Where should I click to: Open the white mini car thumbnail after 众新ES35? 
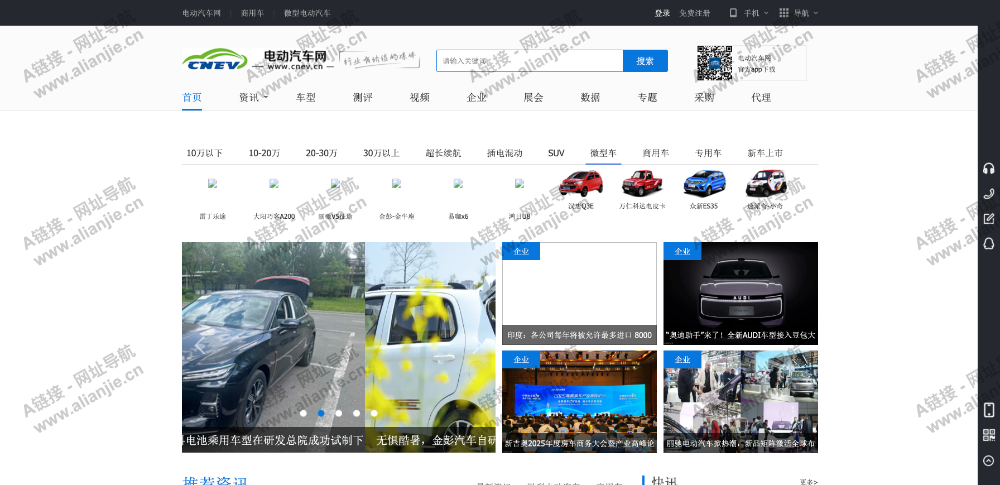(x=766, y=183)
